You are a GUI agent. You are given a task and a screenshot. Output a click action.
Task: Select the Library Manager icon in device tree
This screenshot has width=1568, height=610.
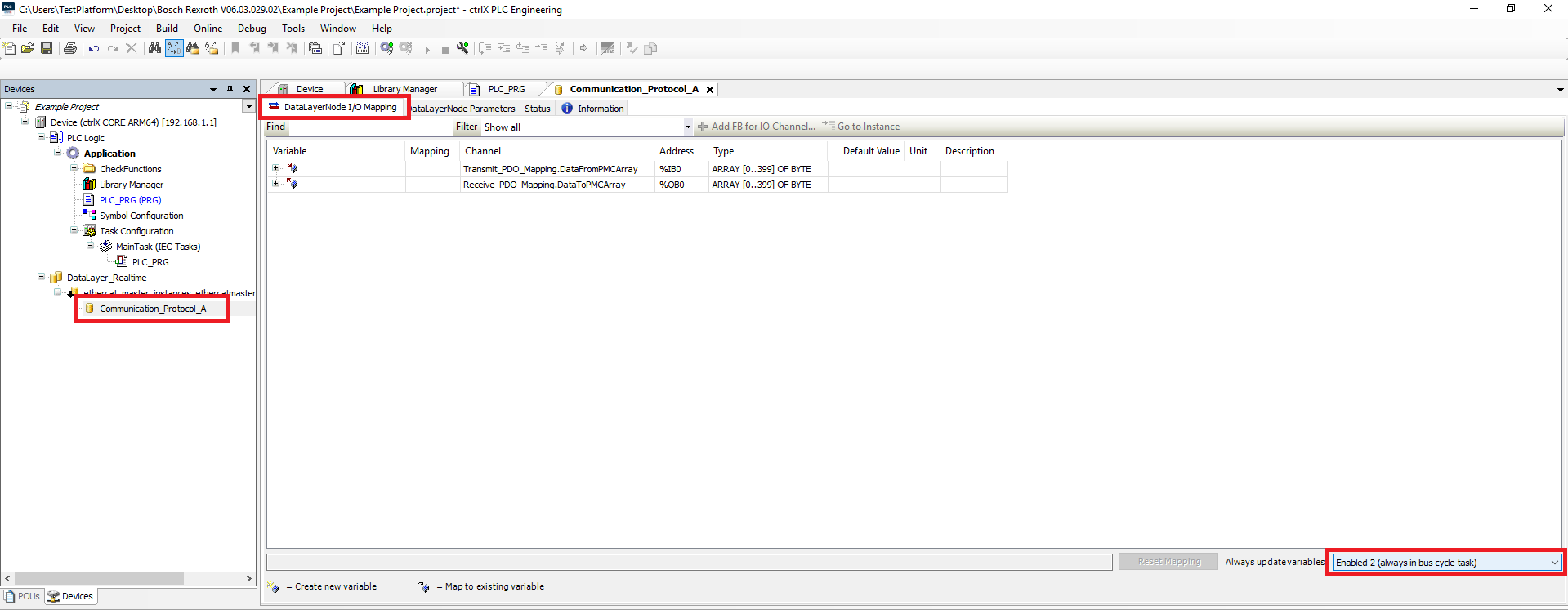pyautogui.click(x=89, y=185)
